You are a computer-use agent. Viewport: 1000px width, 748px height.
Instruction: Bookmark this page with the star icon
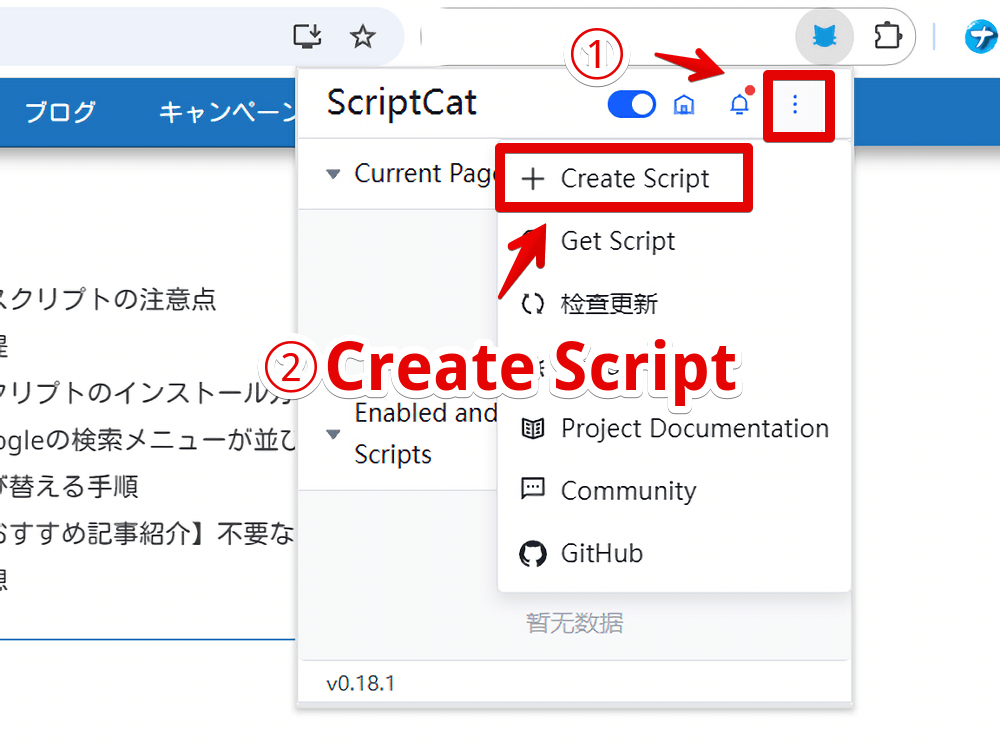tap(362, 36)
